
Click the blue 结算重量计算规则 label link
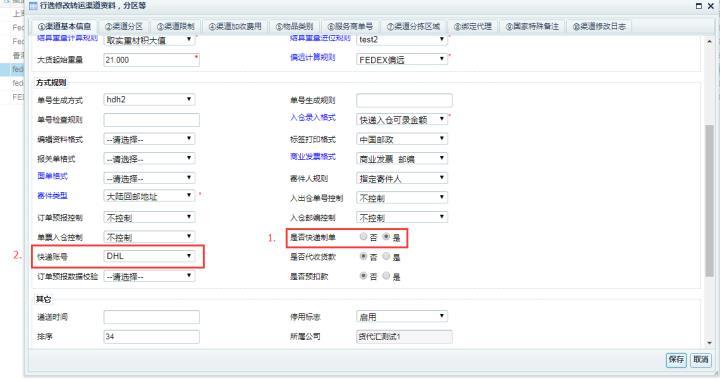pos(67,38)
